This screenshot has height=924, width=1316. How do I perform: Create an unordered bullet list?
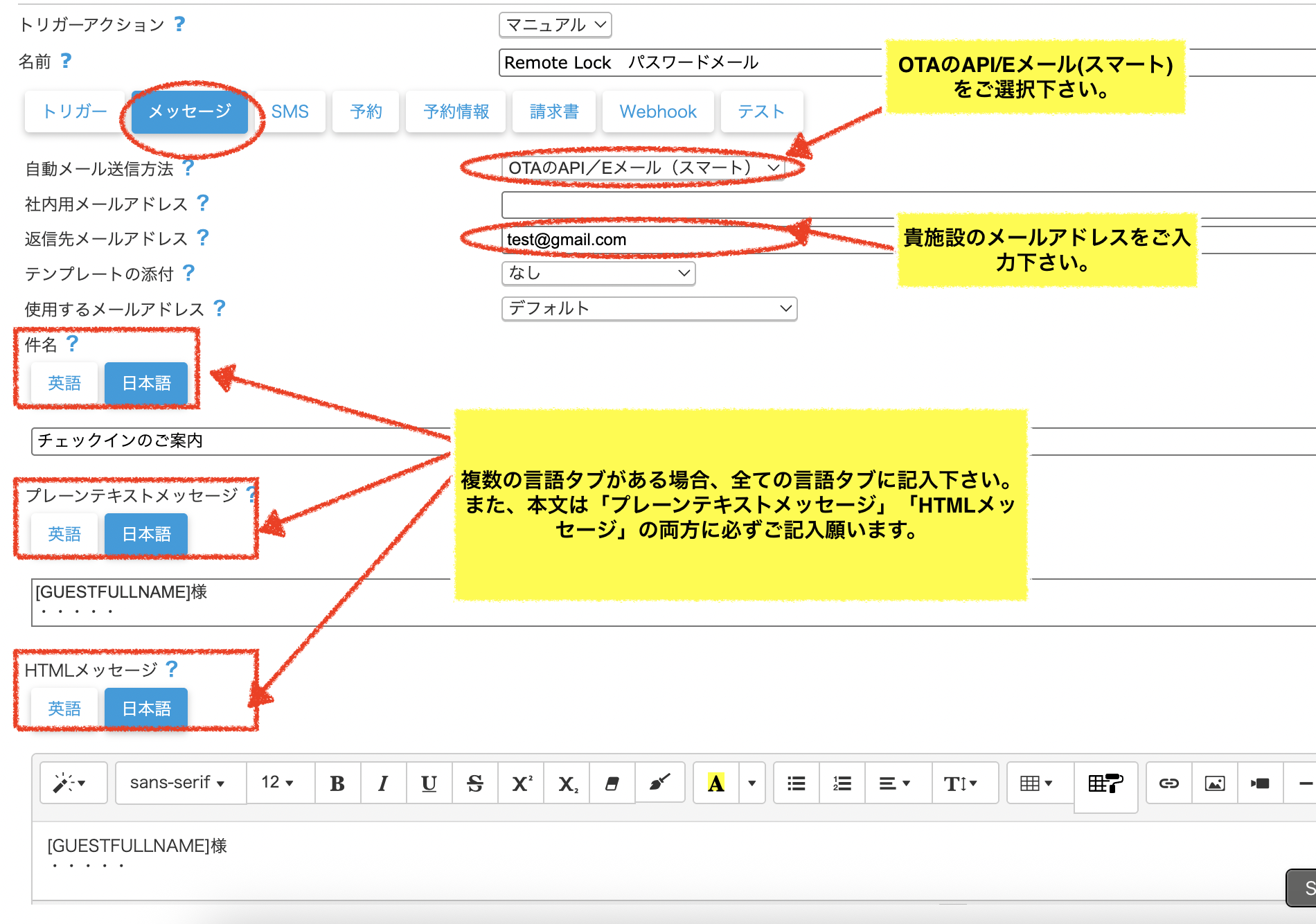click(x=796, y=783)
